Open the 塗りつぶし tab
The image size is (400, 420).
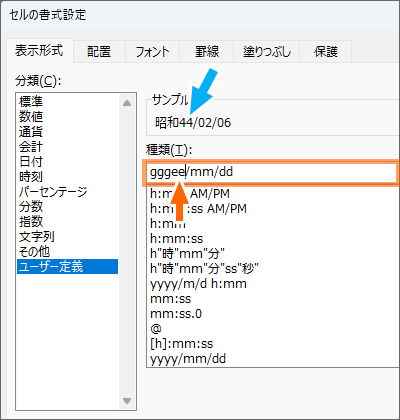(x=267, y=52)
